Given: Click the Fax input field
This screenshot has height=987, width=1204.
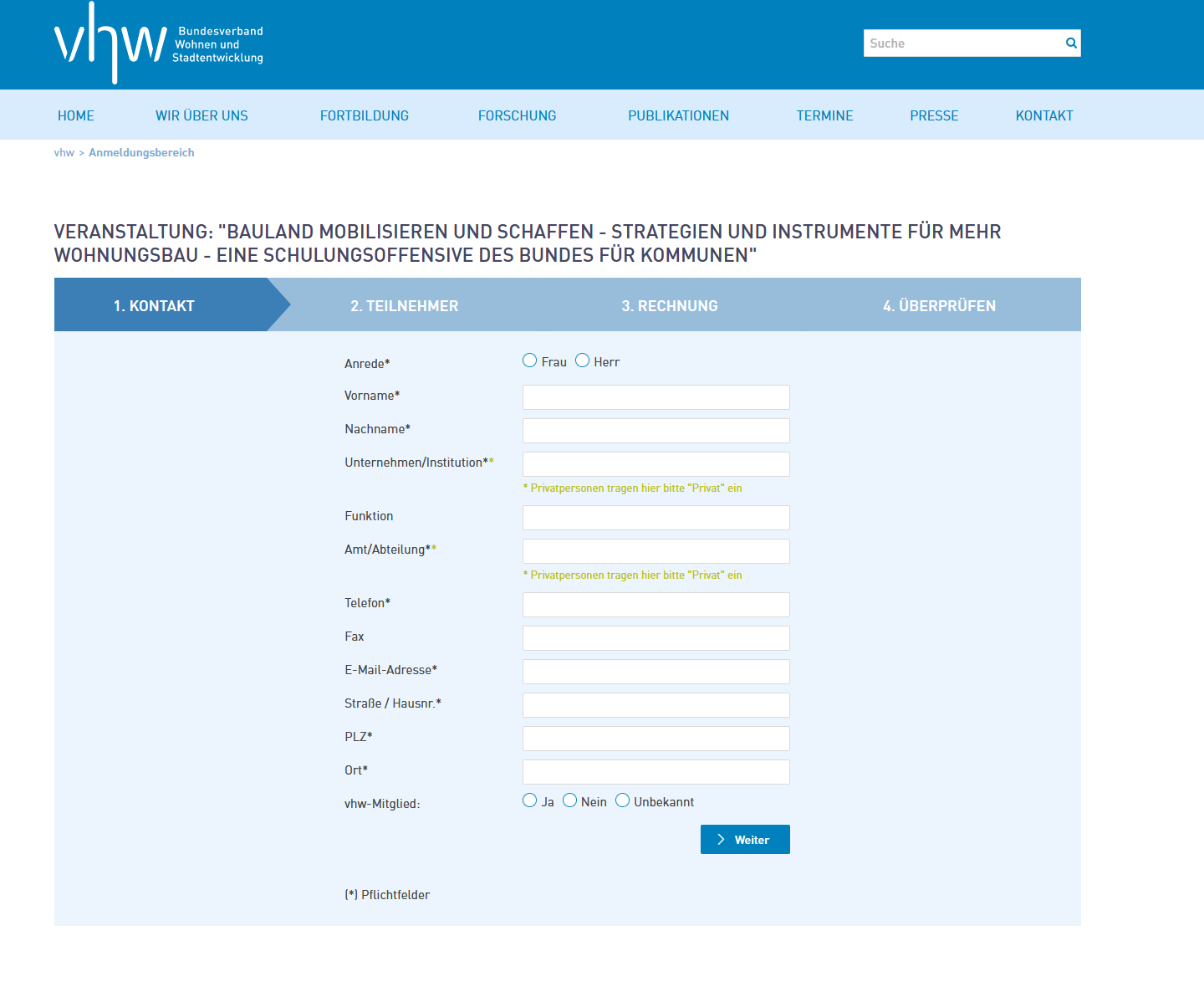Looking at the screenshot, I should coord(656,638).
